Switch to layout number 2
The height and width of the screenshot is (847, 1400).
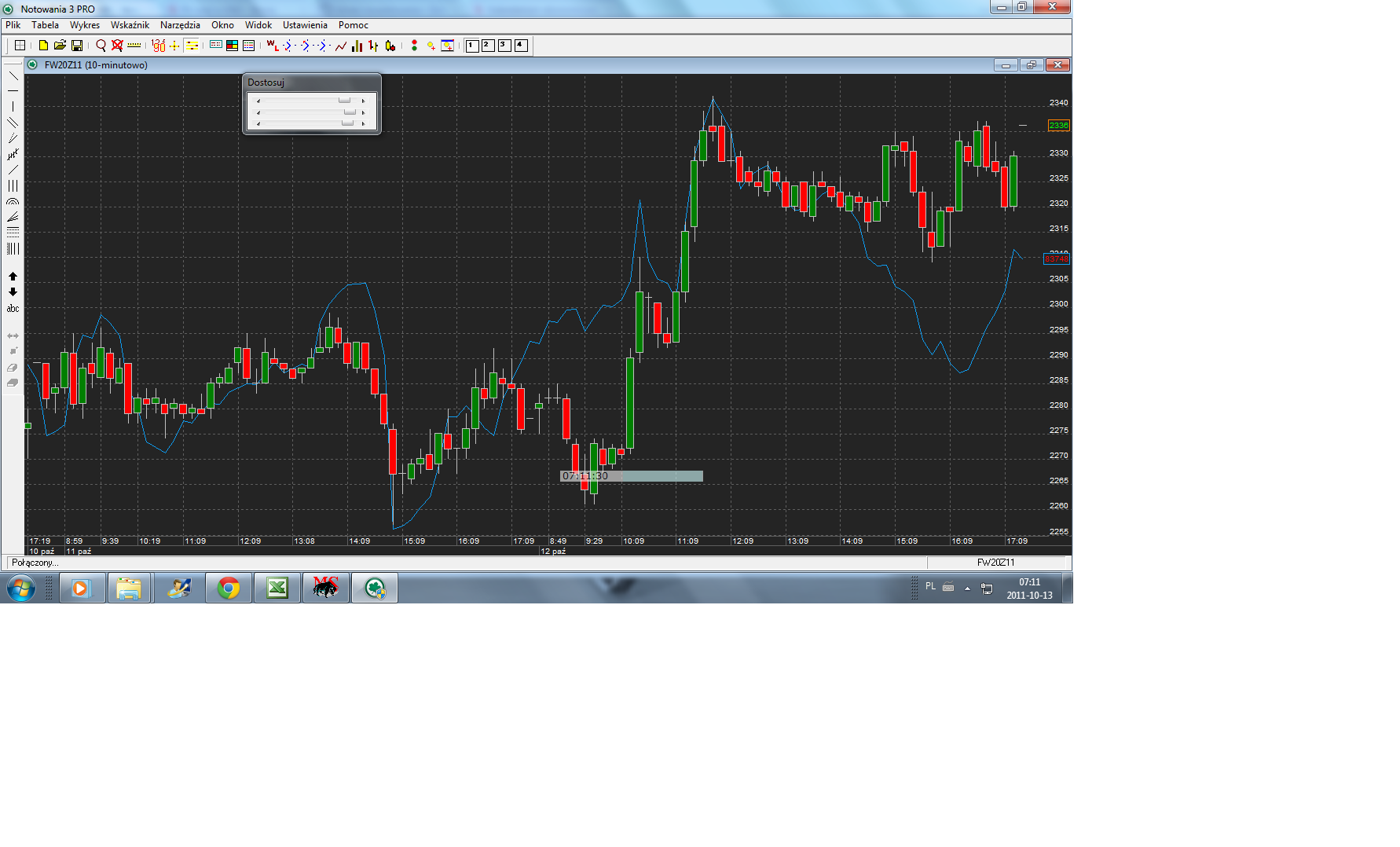click(x=488, y=46)
